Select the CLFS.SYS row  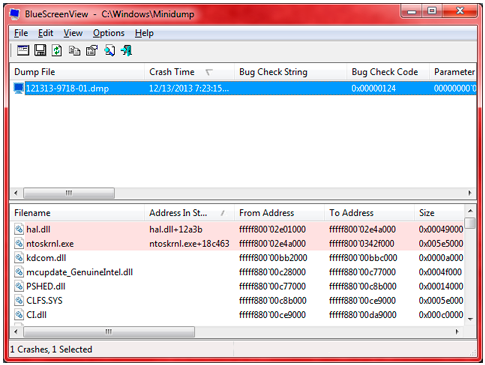click(237, 301)
